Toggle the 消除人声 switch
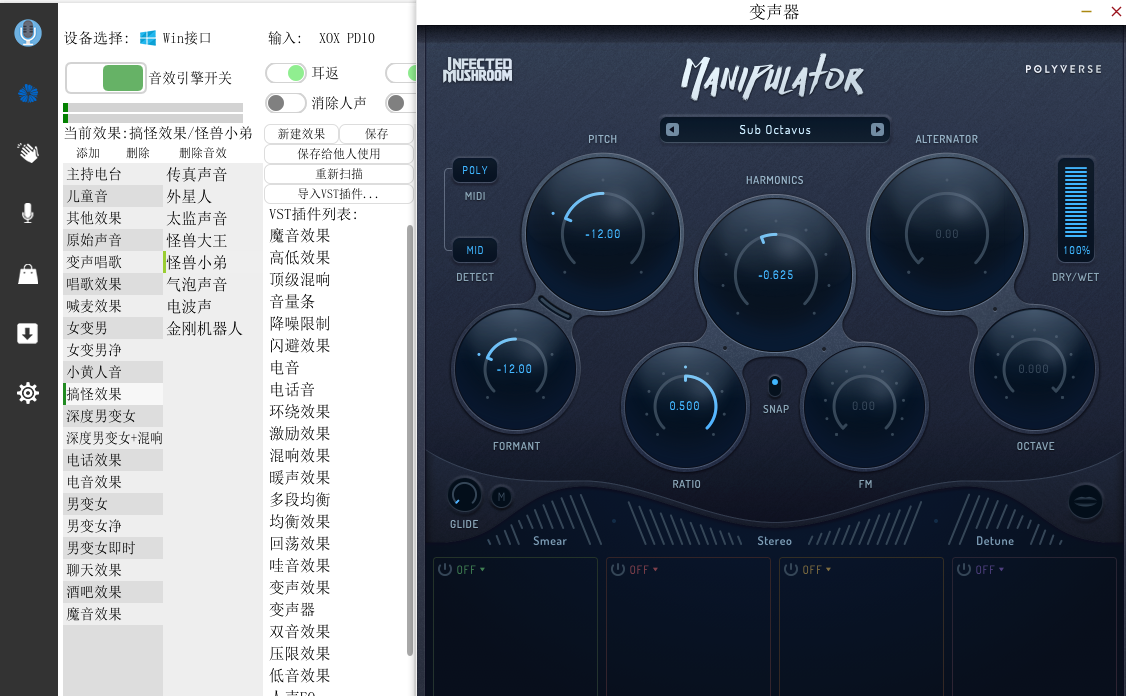 coord(286,103)
